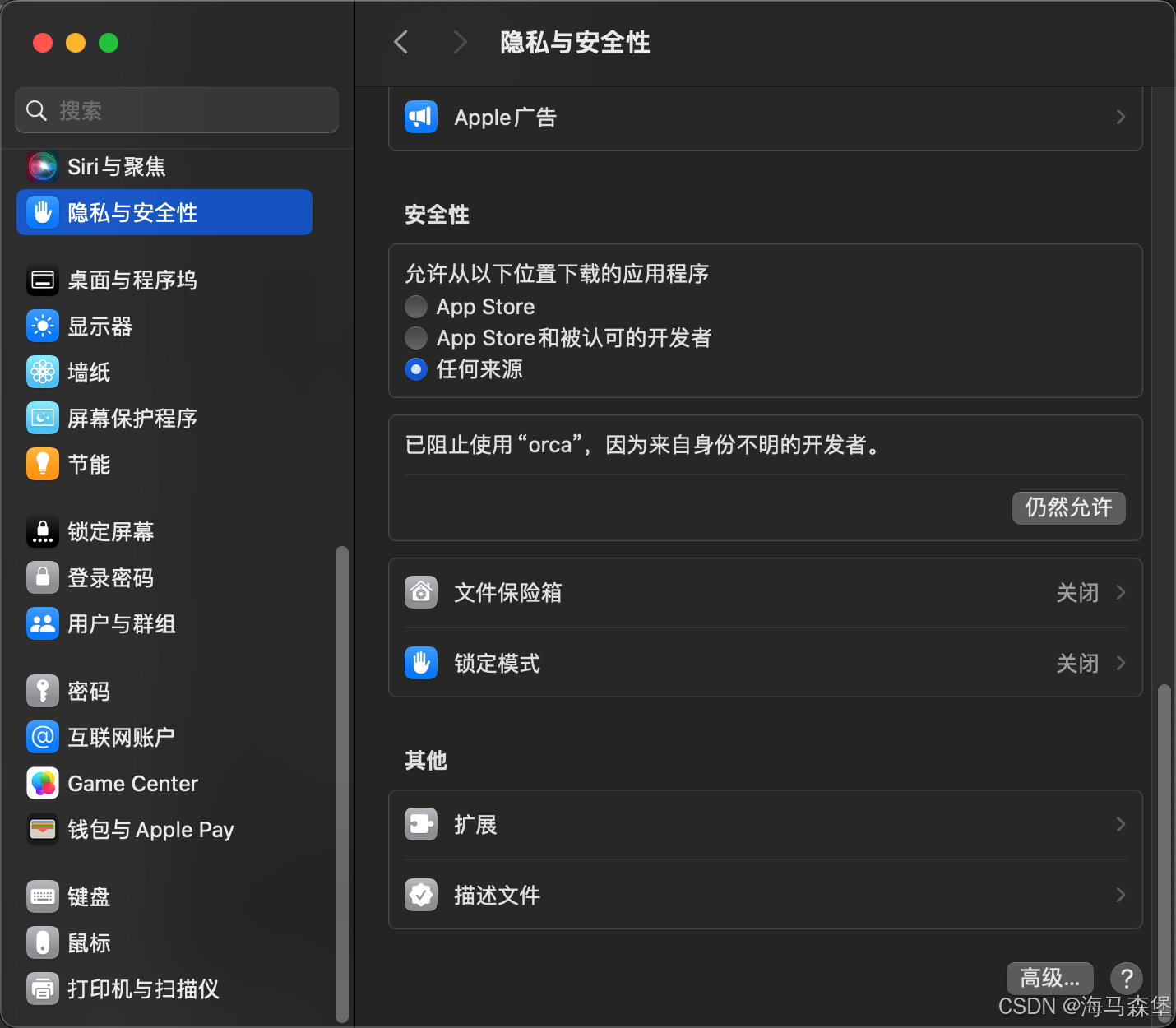Open Game Center settings
1176x1028 pixels.
pos(132,783)
